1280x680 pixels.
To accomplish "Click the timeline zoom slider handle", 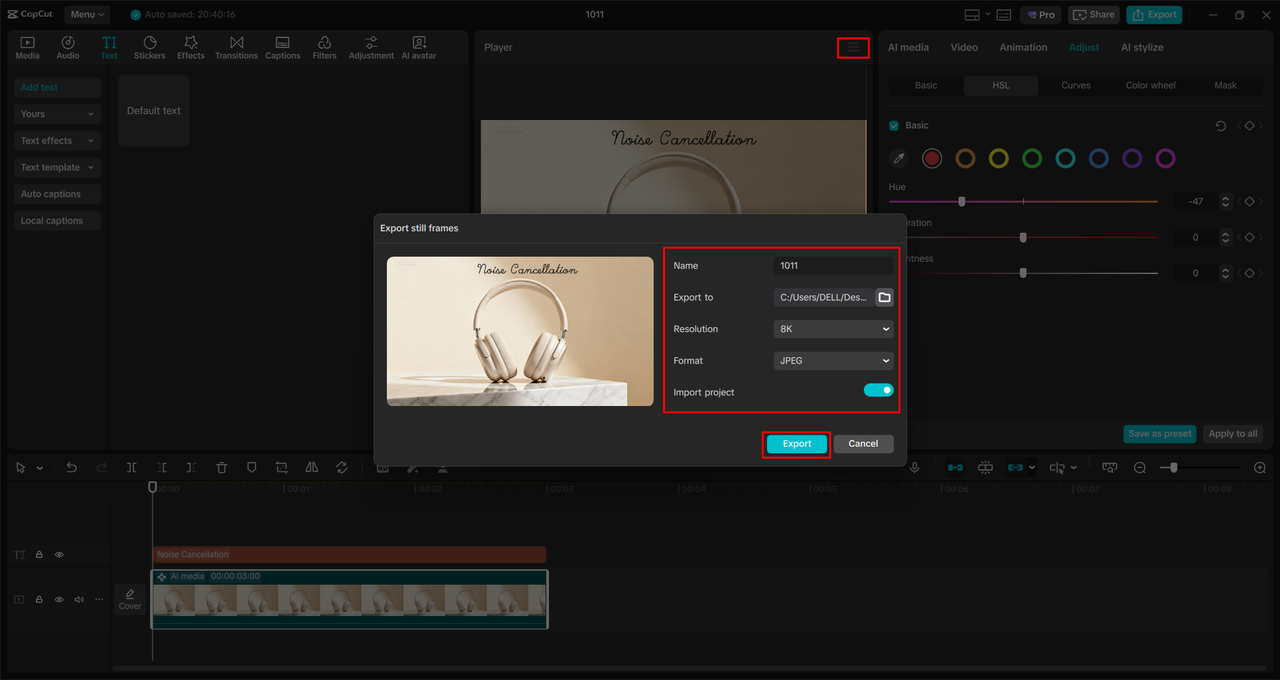I will 1174,467.
